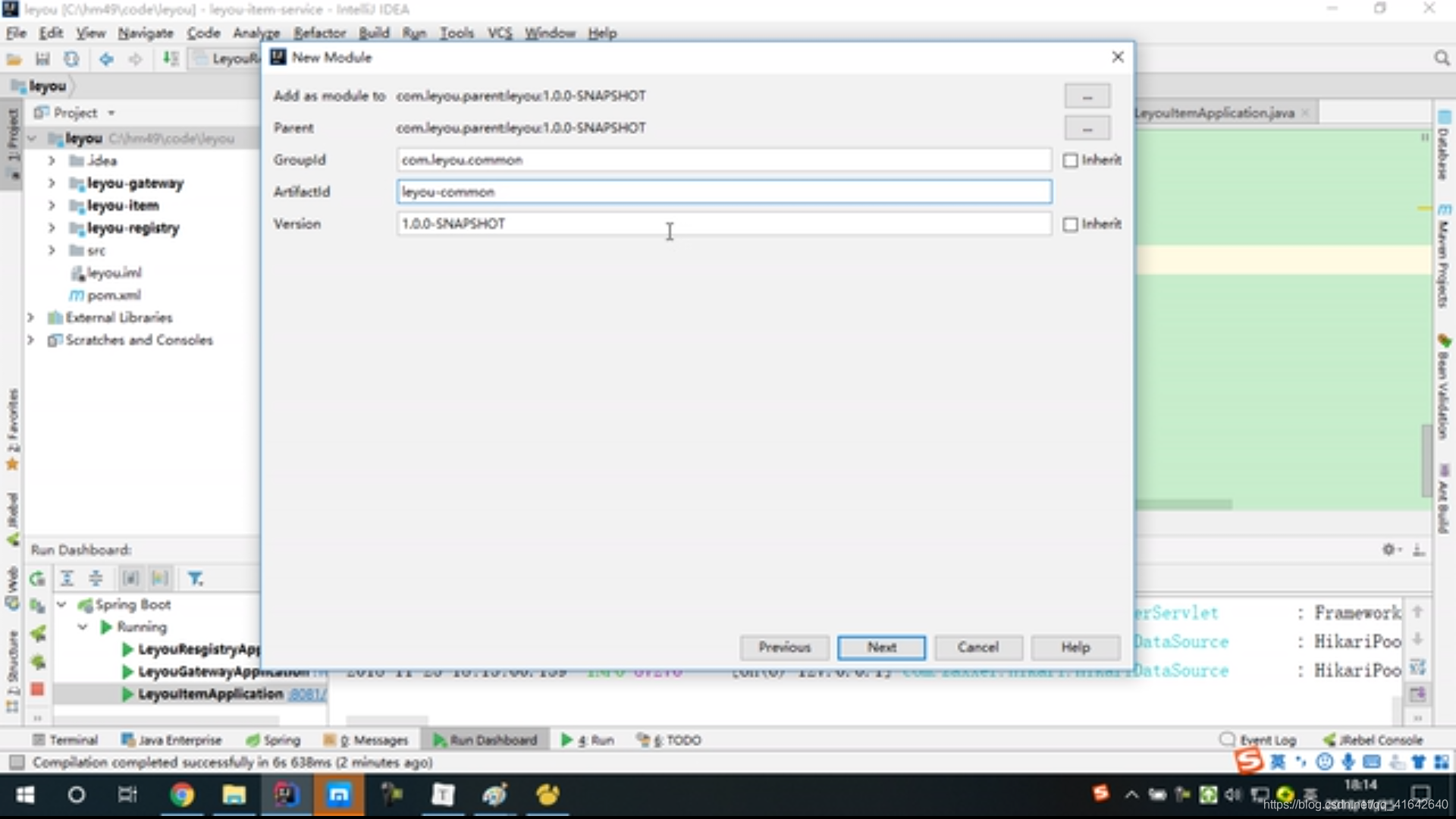Click Expand All icon in Run Dashboard

pyautogui.click(x=67, y=579)
